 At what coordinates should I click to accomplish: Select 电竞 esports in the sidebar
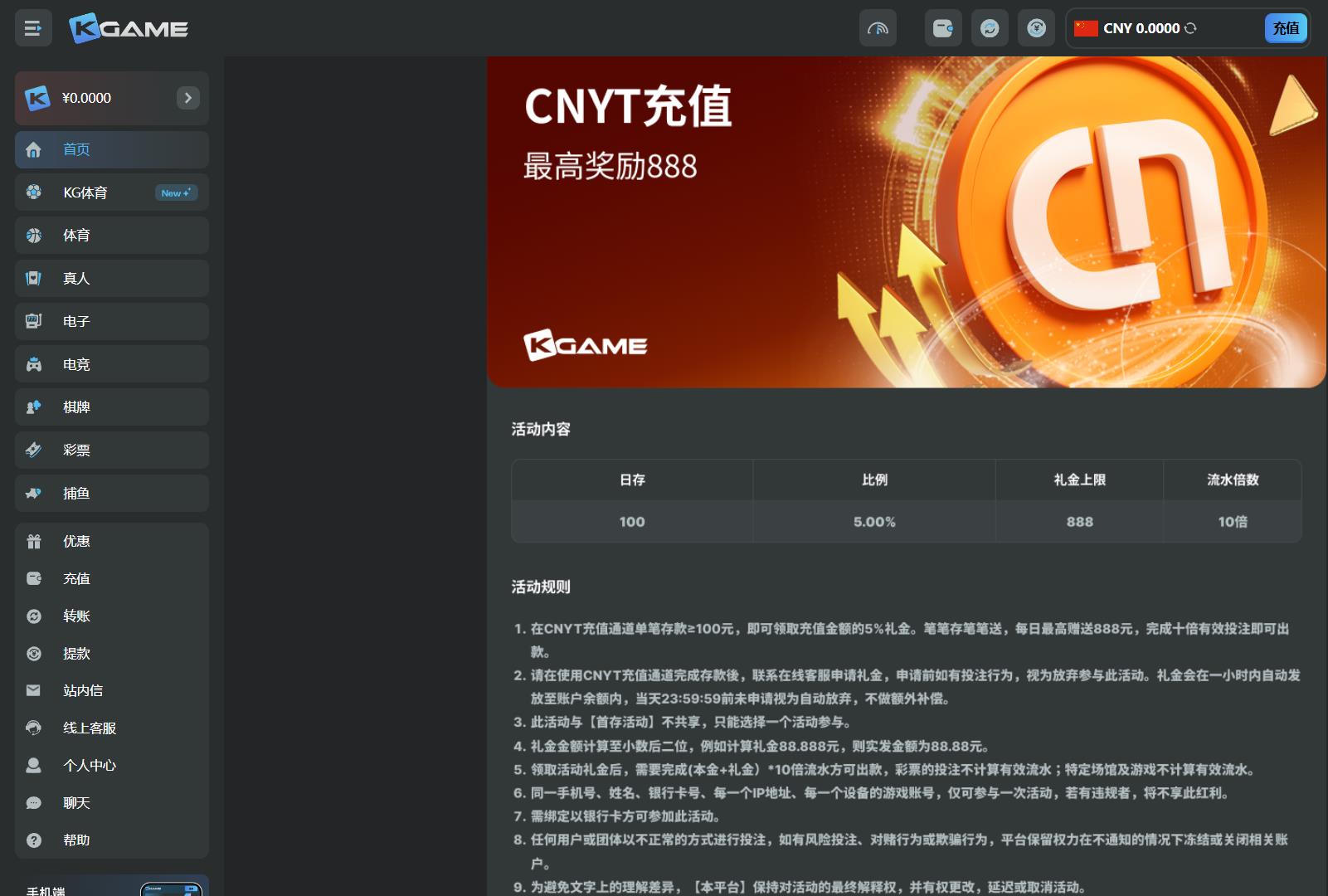(x=33, y=363)
